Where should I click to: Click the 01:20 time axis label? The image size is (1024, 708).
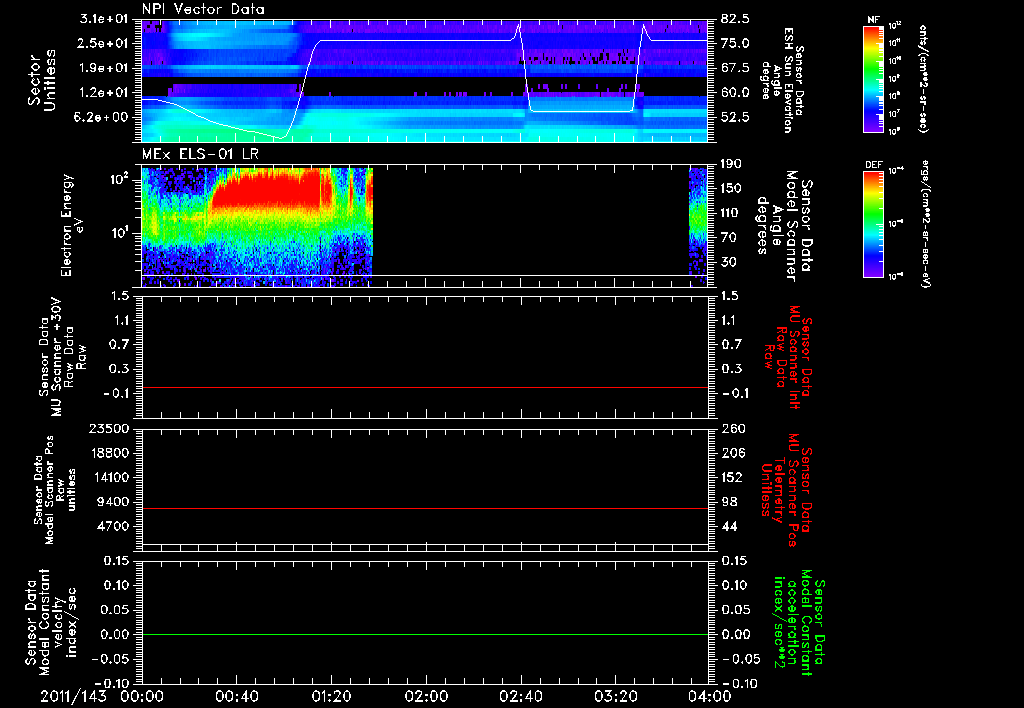tap(331, 696)
